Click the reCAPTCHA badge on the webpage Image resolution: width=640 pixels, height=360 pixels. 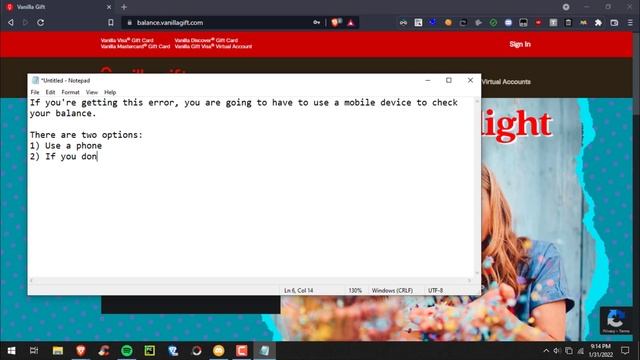tap(616, 321)
